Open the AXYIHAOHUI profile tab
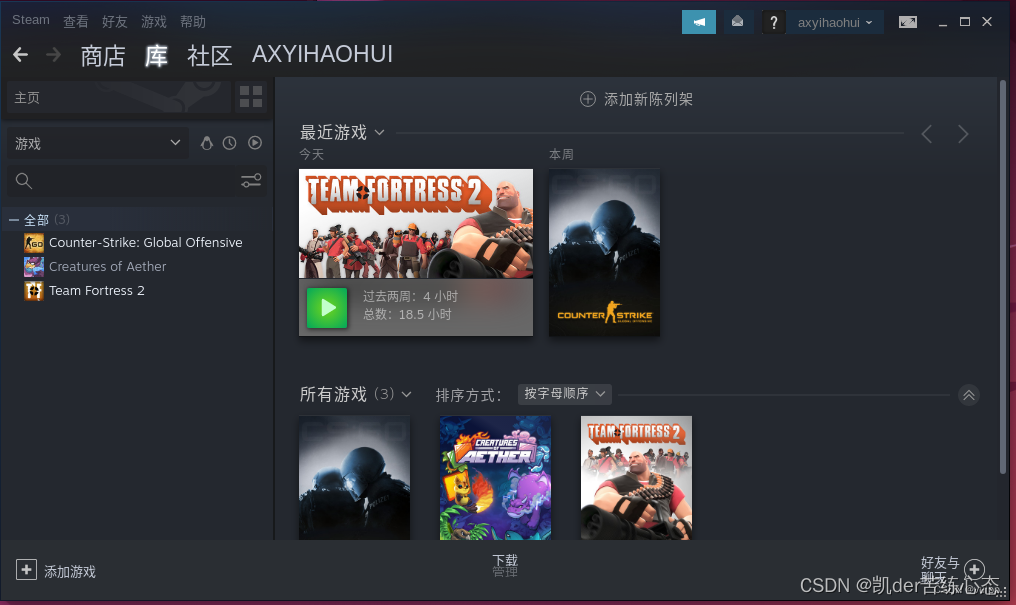 (322, 54)
